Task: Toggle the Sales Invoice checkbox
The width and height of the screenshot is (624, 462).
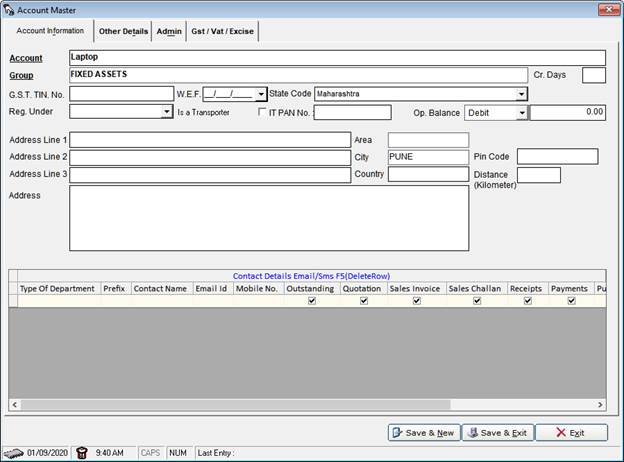Action: pos(416,301)
